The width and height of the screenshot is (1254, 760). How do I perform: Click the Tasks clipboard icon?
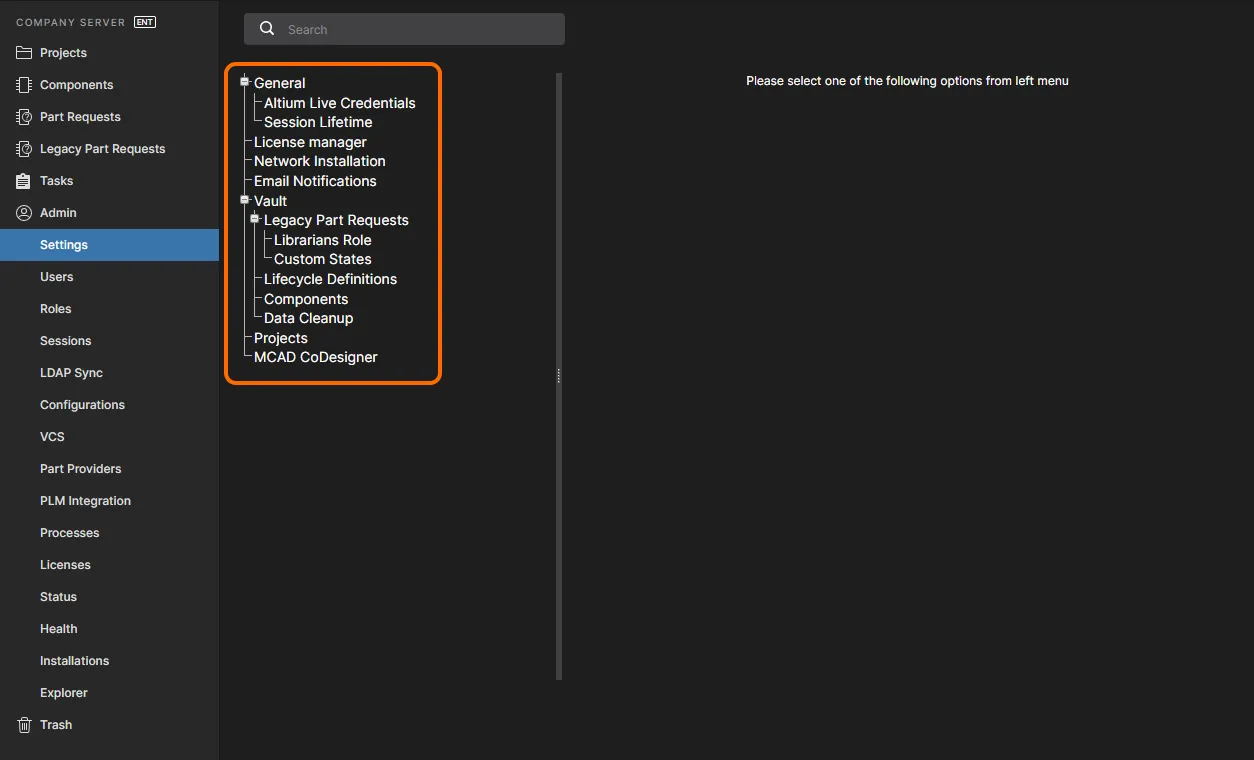24,181
